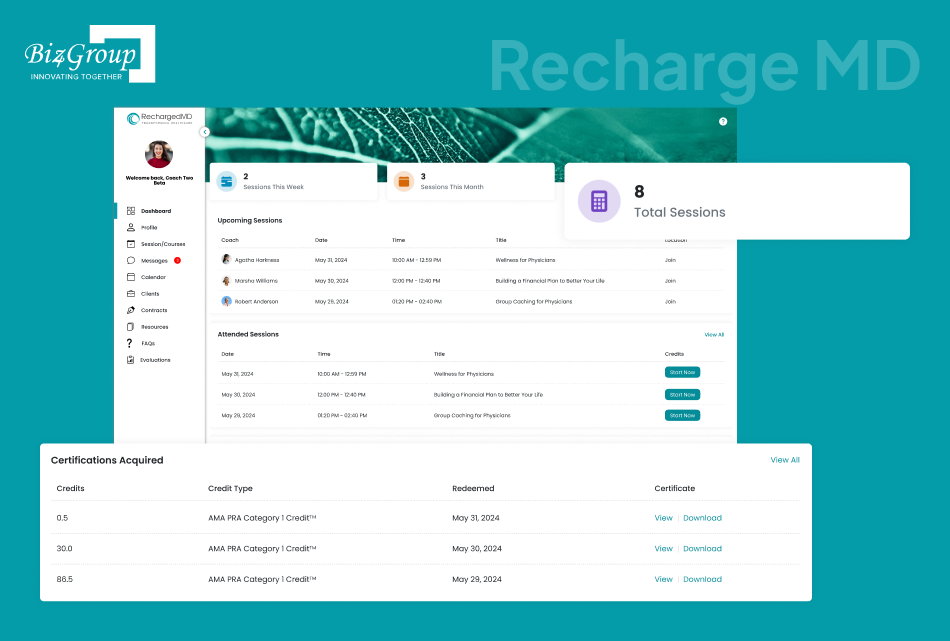Image resolution: width=950 pixels, height=641 pixels.
Task: Click Start Now for May 31 session
Action: (682, 372)
